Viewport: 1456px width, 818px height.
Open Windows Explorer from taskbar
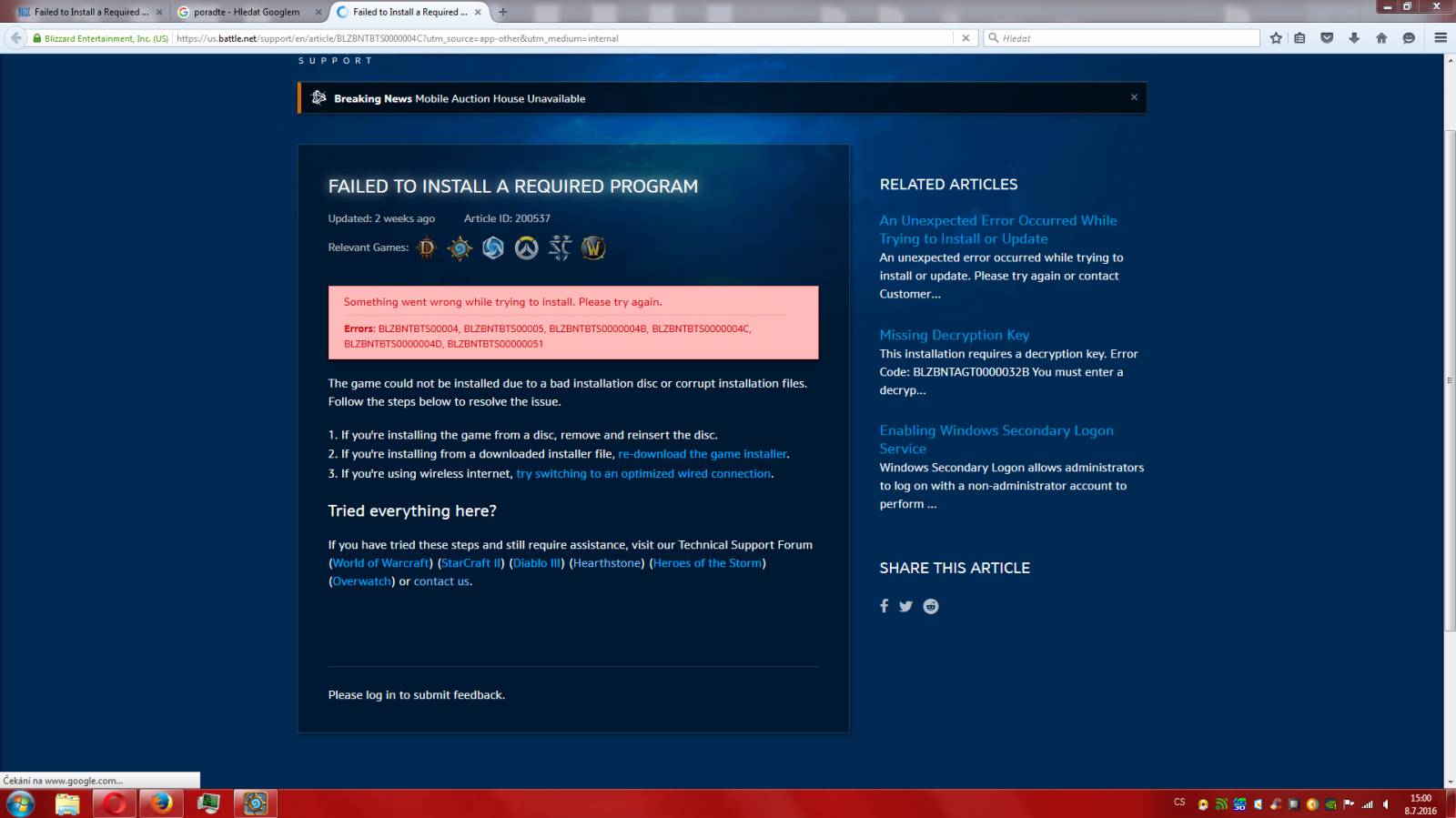(x=67, y=803)
